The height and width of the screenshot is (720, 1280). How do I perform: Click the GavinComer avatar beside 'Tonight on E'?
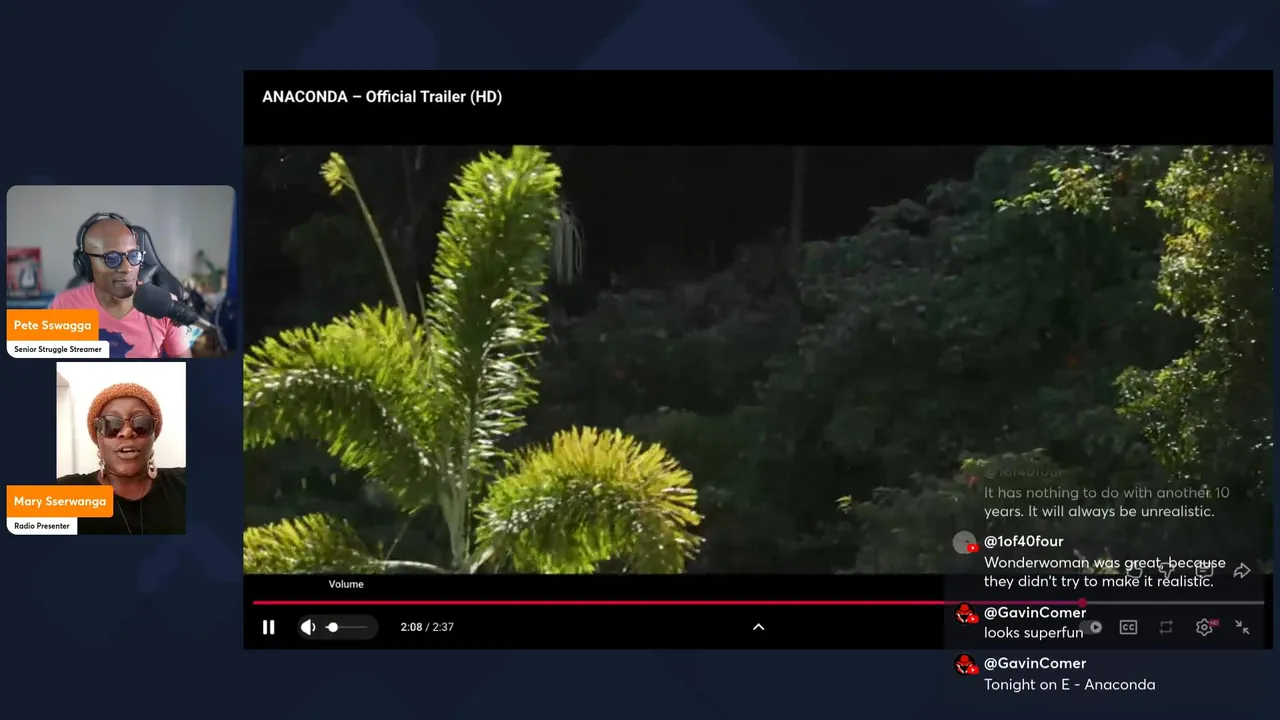tap(965, 665)
